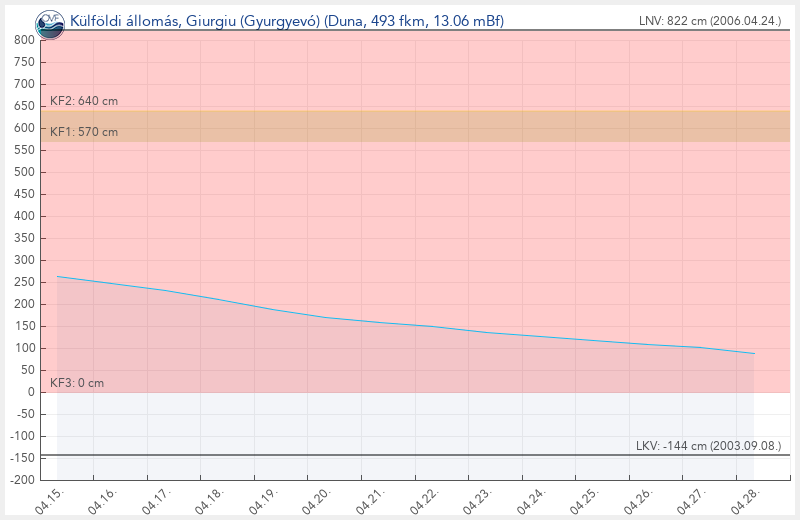The height and width of the screenshot is (520, 800).
Task: Click the 04.15. date on the x-axis
Action: click(x=50, y=501)
